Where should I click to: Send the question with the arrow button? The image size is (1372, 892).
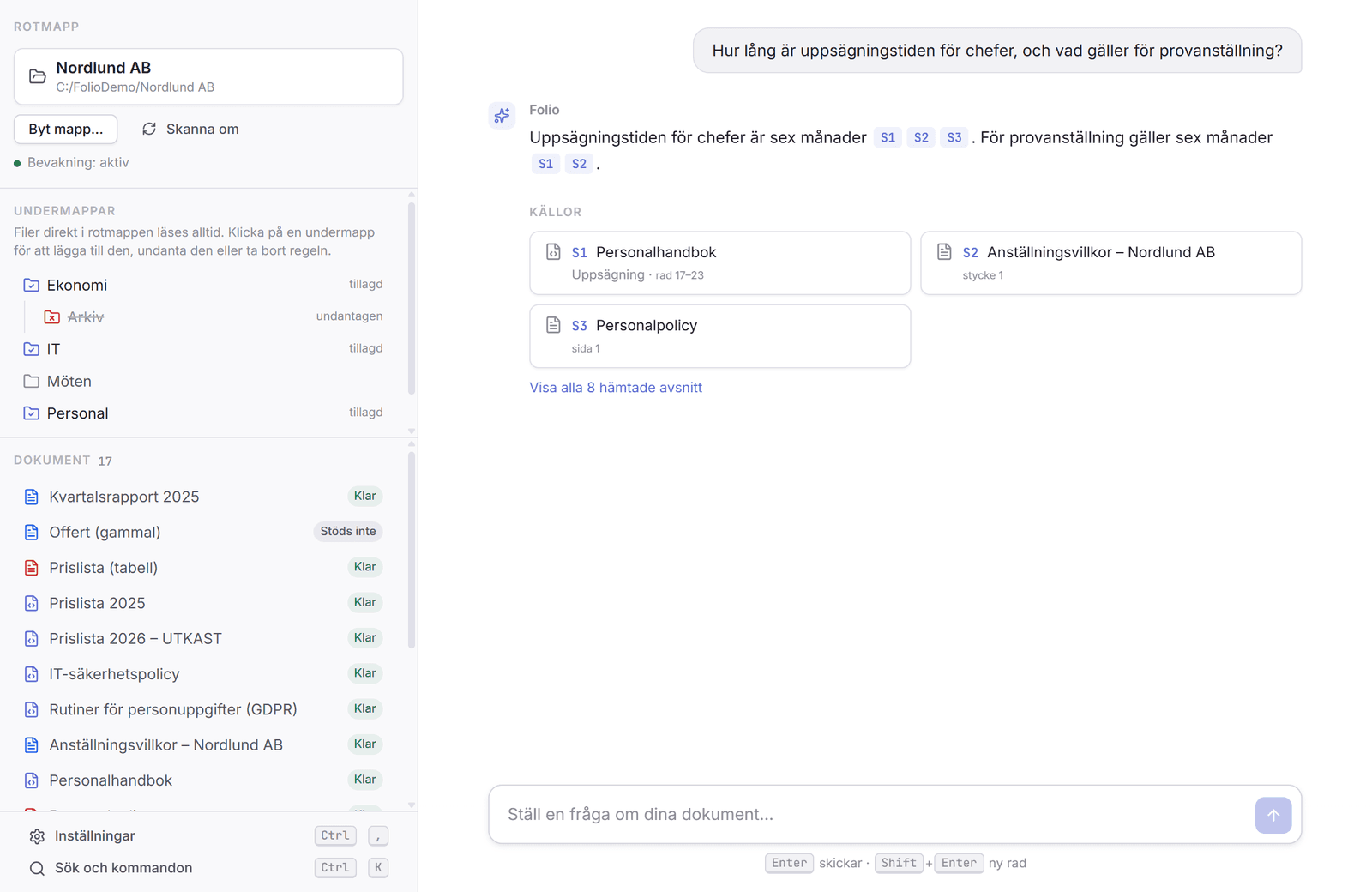point(1273,815)
